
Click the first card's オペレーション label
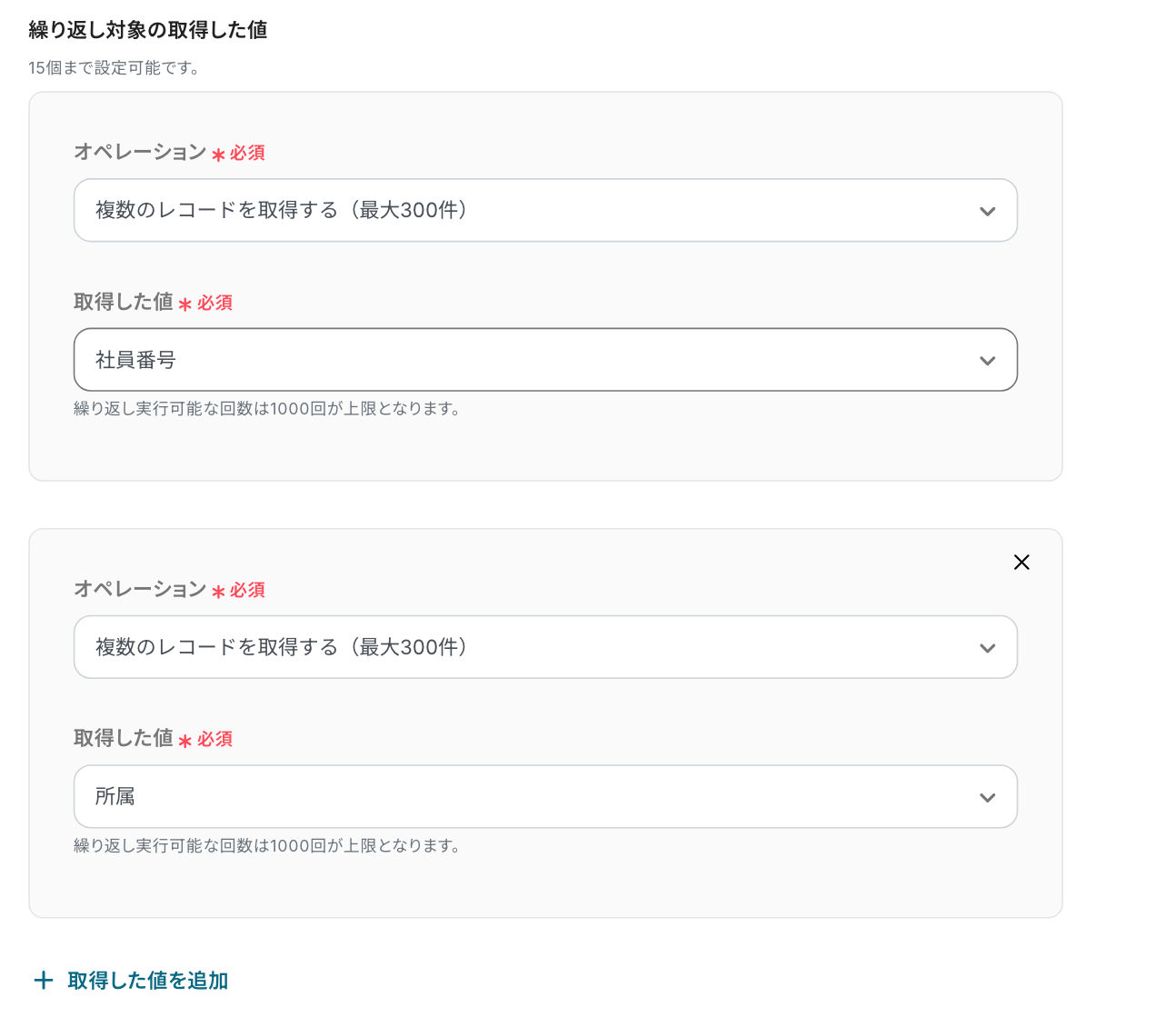point(140,152)
